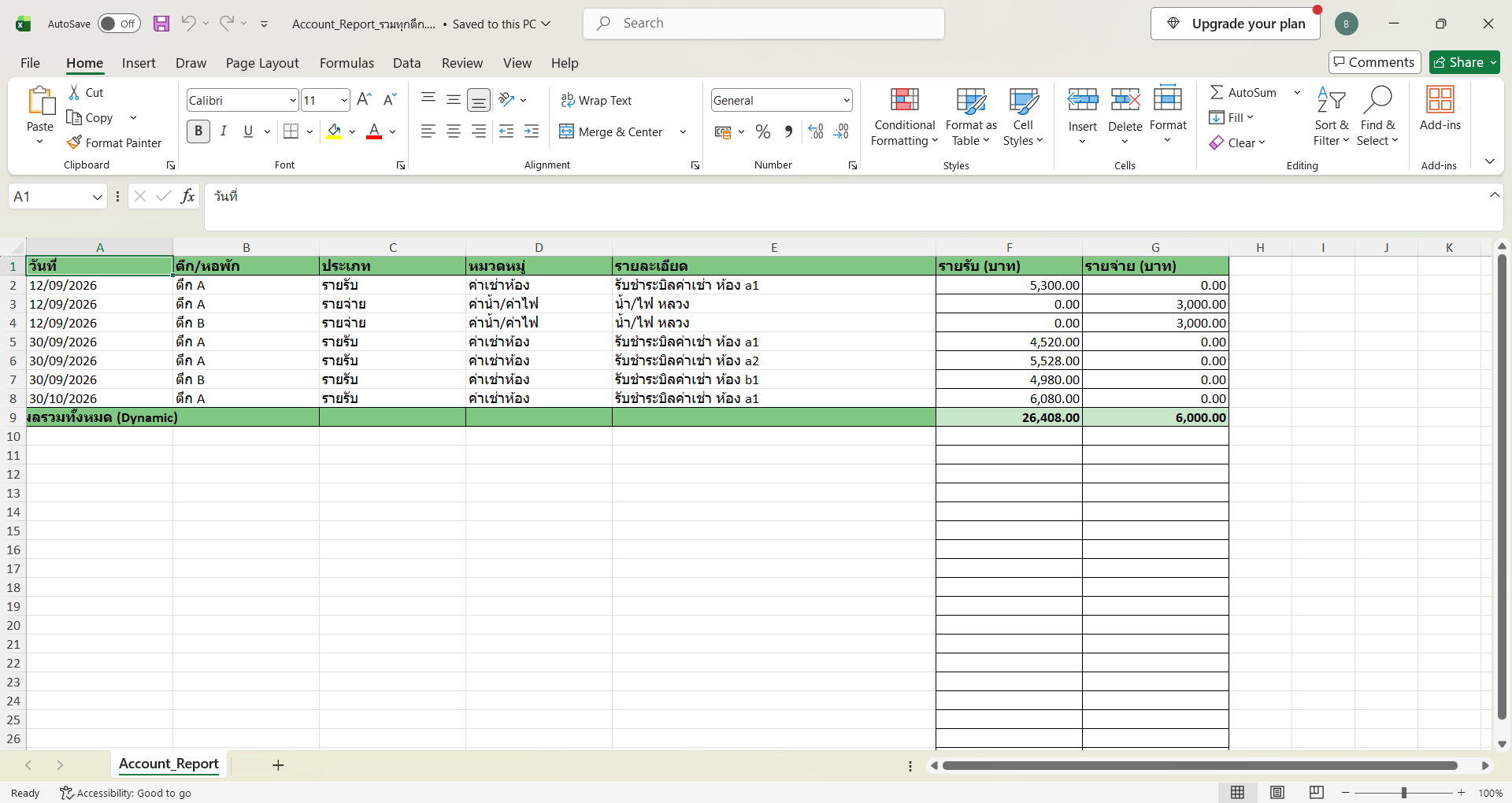Image resolution: width=1512 pixels, height=803 pixels.
Task: Click the fill color yellow swatch
Action: [x=334, y=131]
